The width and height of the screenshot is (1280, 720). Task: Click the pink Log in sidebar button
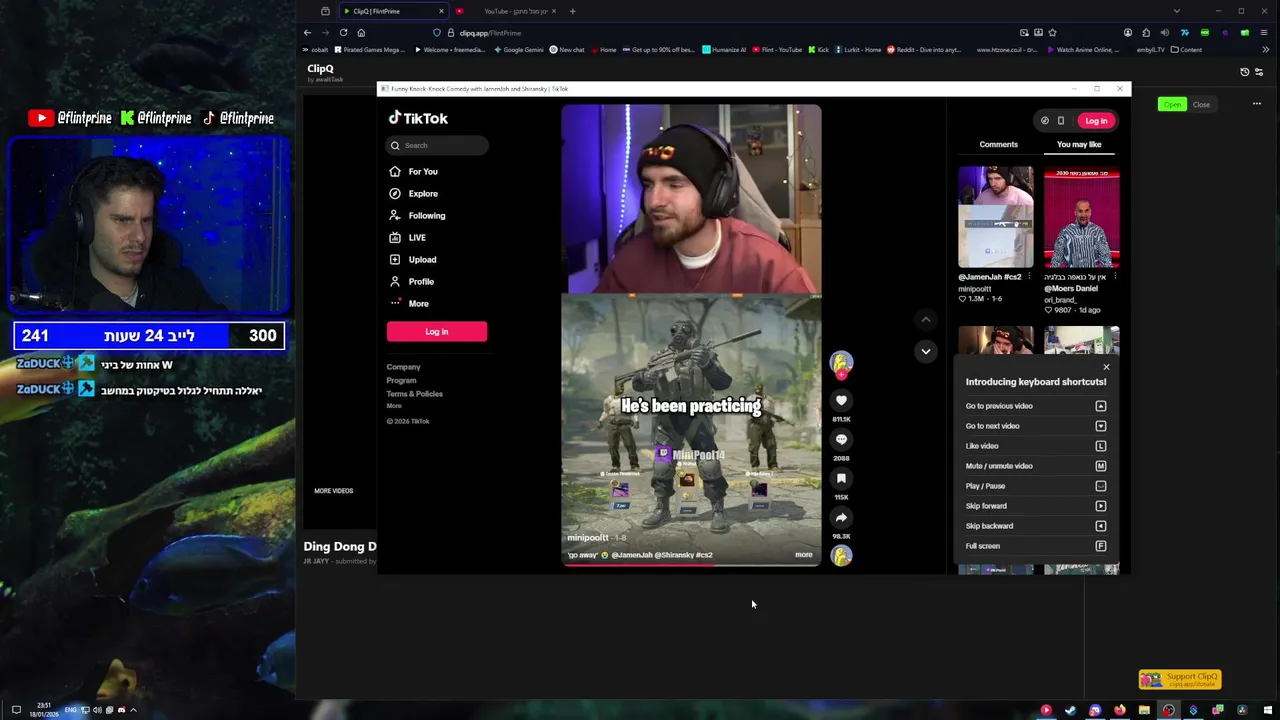point(437,331)
